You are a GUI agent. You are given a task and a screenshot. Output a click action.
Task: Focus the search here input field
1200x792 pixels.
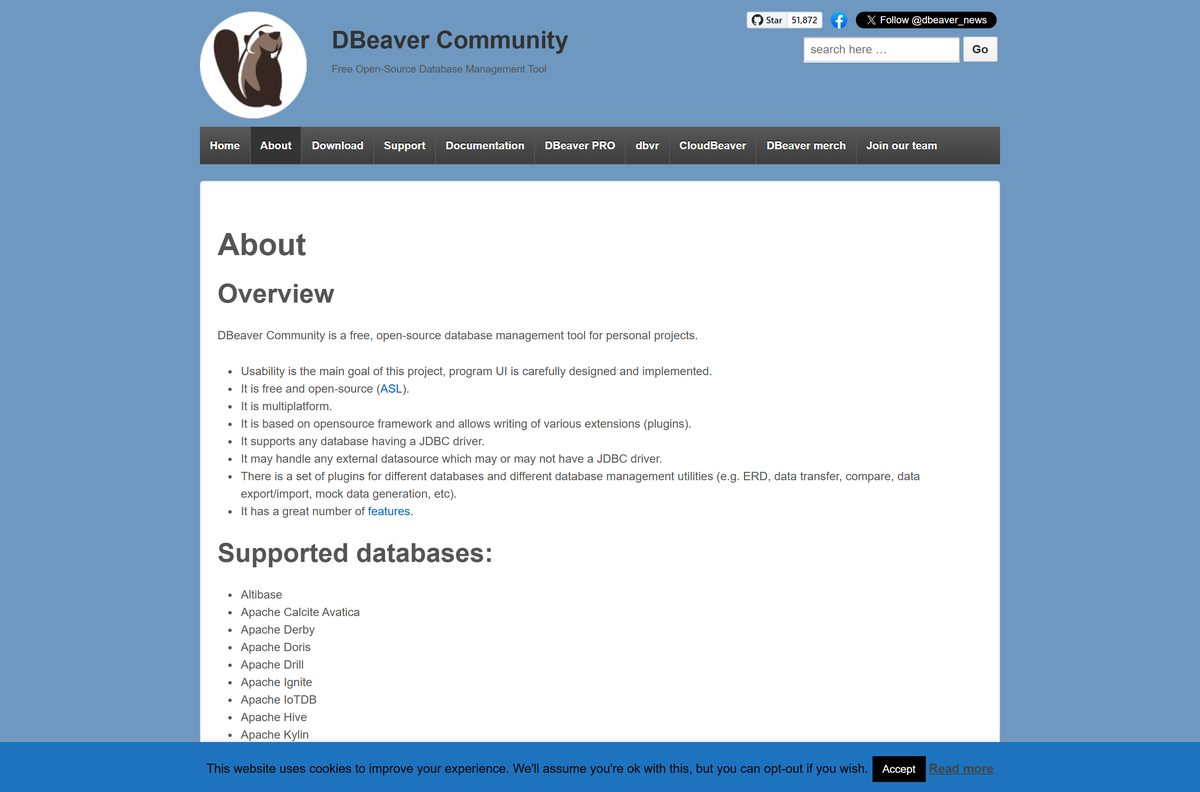coord(881,49)
